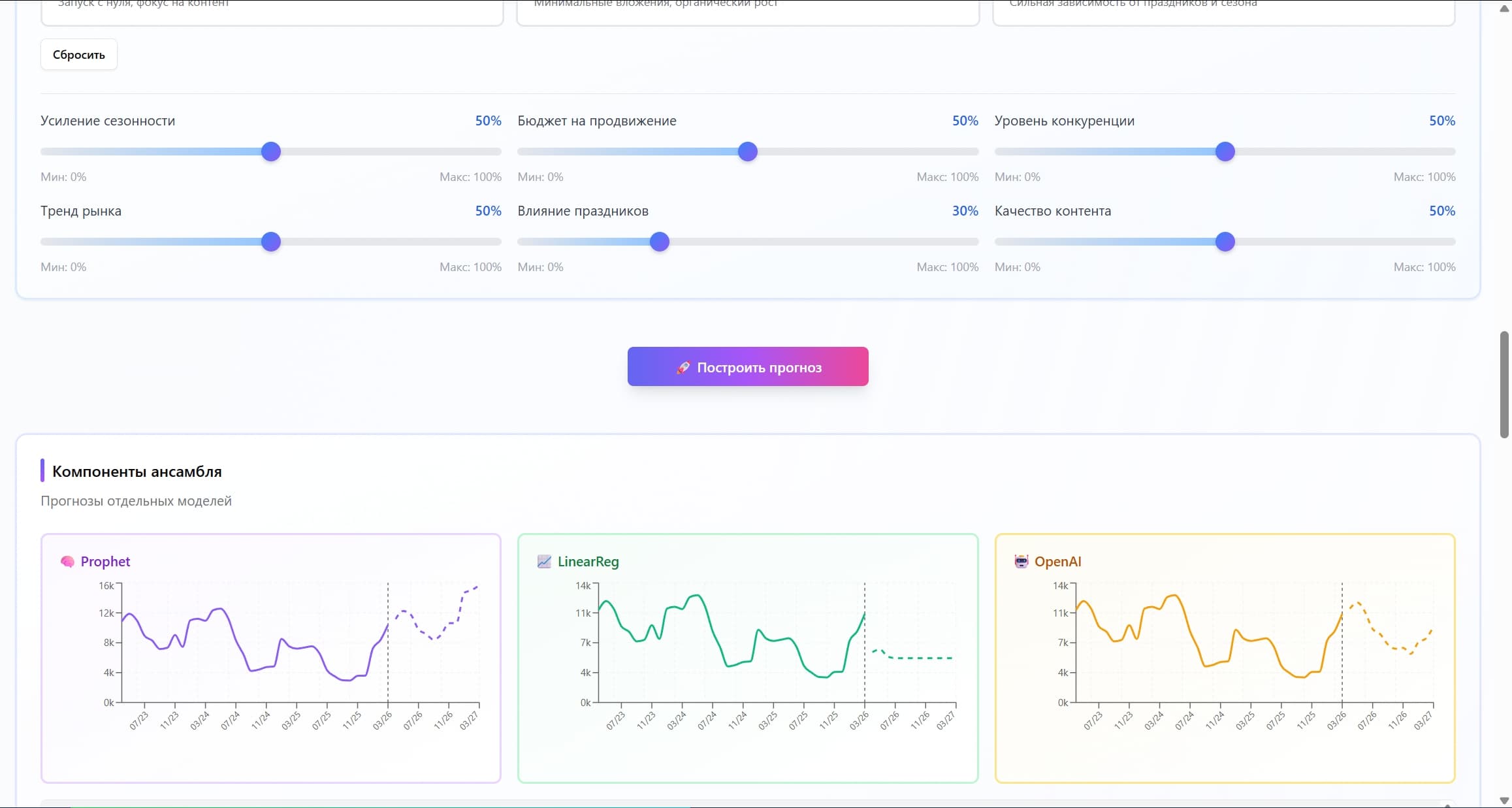Click Влияние праздников slider handle

point(660,242)
